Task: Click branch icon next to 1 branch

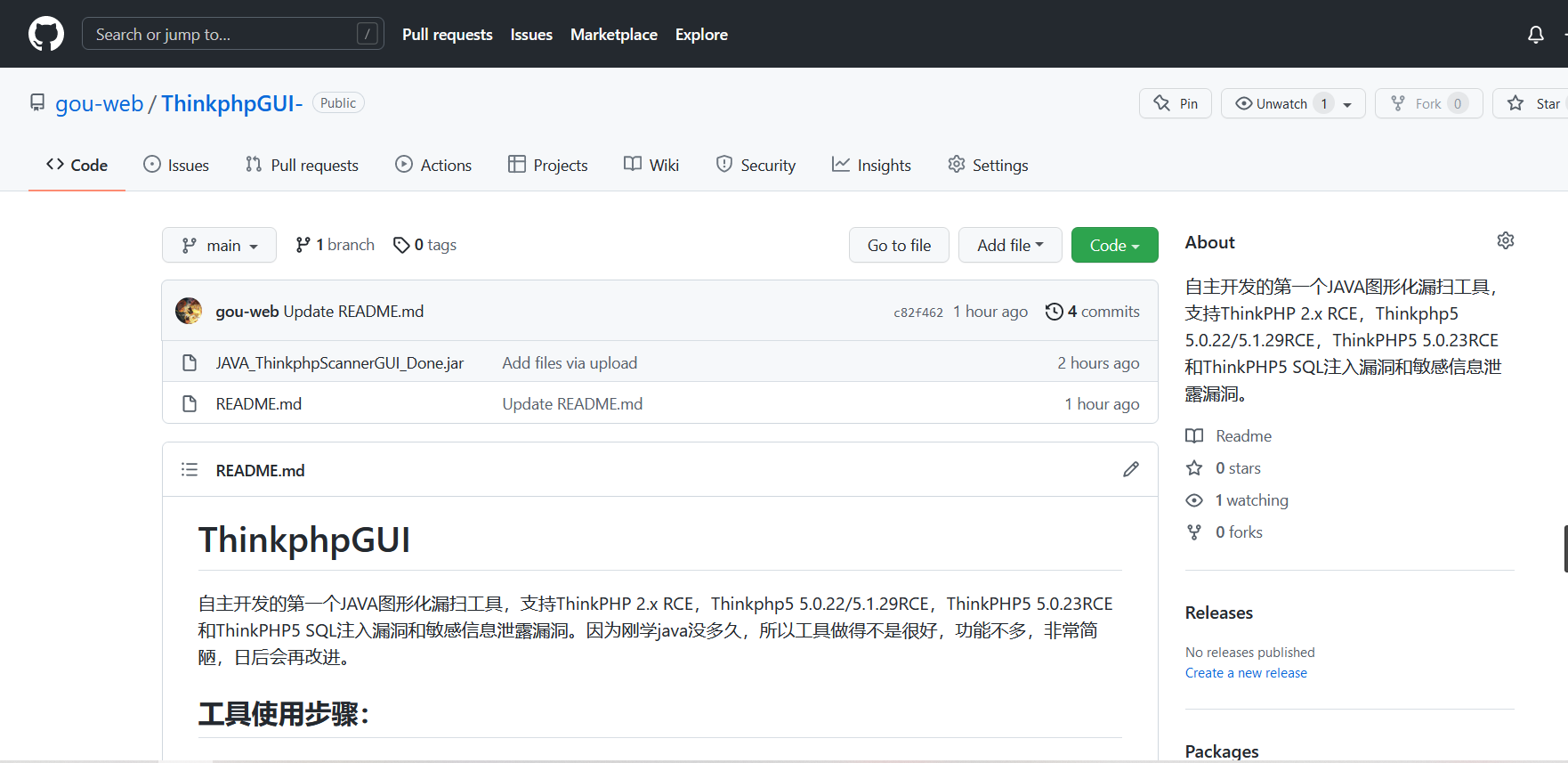Action: pos(303,244)
